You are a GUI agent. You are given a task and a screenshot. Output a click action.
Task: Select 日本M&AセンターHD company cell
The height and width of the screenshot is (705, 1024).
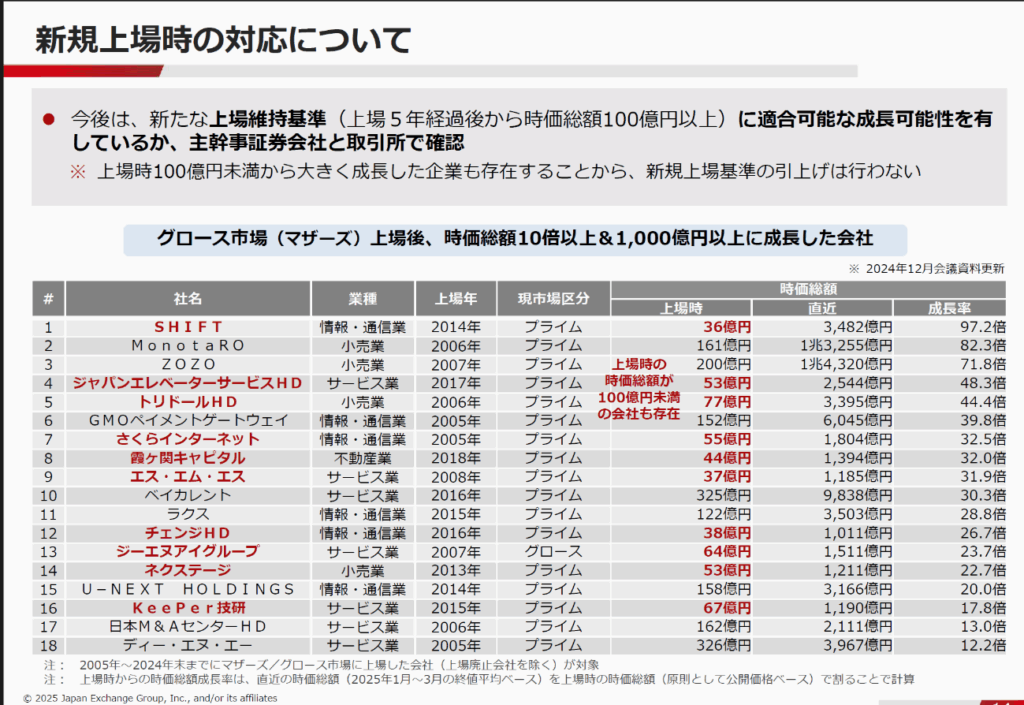pos(189,627)
